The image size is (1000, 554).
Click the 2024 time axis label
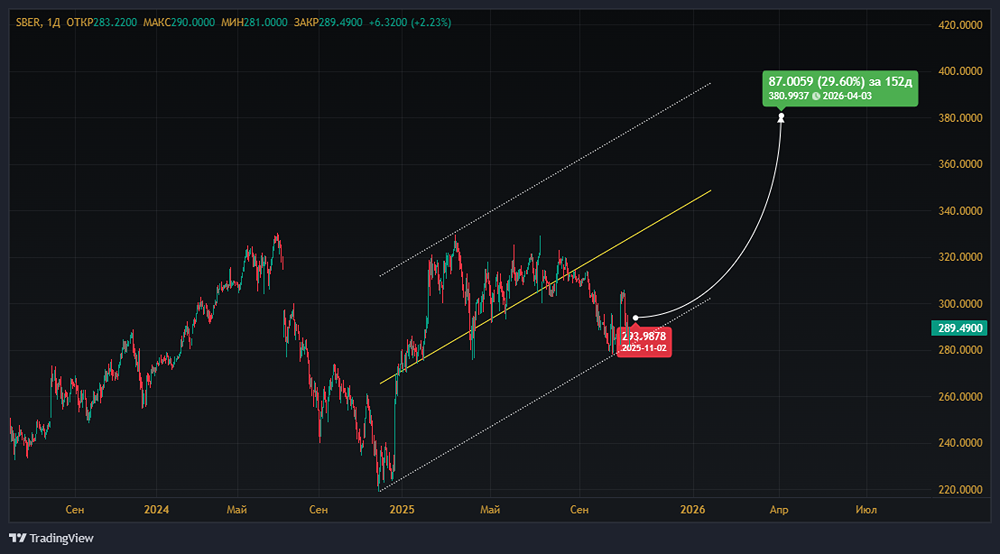point(156,509)
